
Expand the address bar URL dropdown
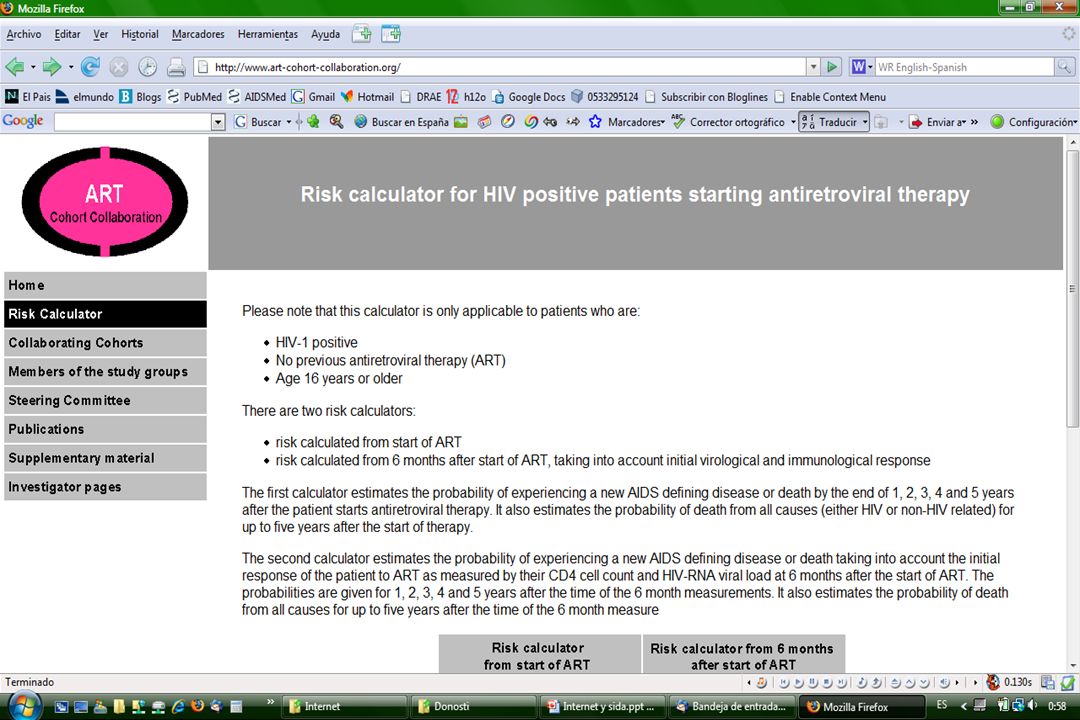[x=813, y=67]
